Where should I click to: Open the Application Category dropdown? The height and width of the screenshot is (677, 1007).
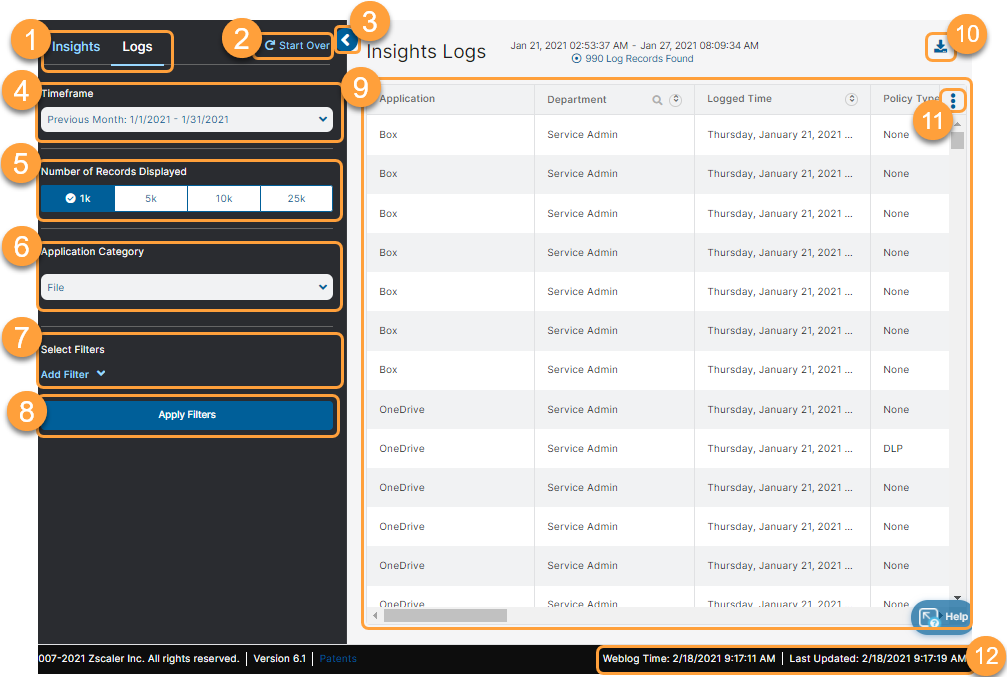coord(186,285)
